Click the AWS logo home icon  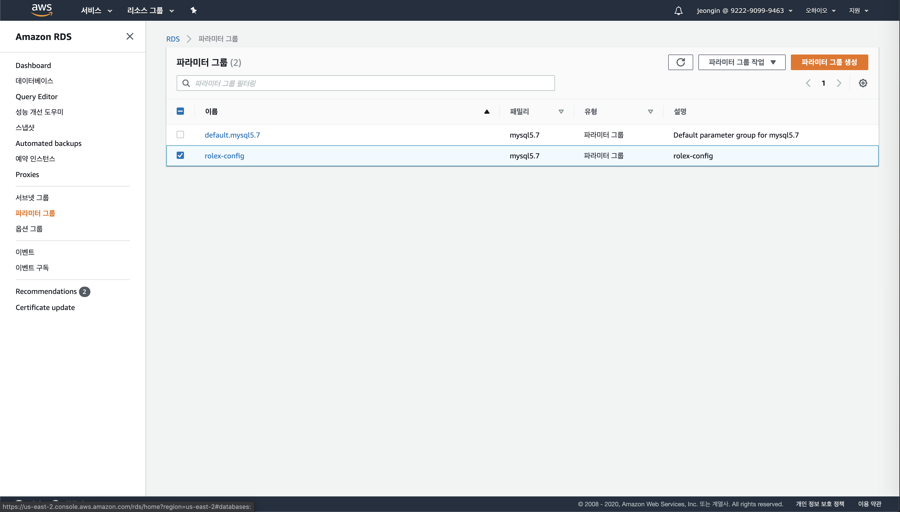click(x=42, y=10)
